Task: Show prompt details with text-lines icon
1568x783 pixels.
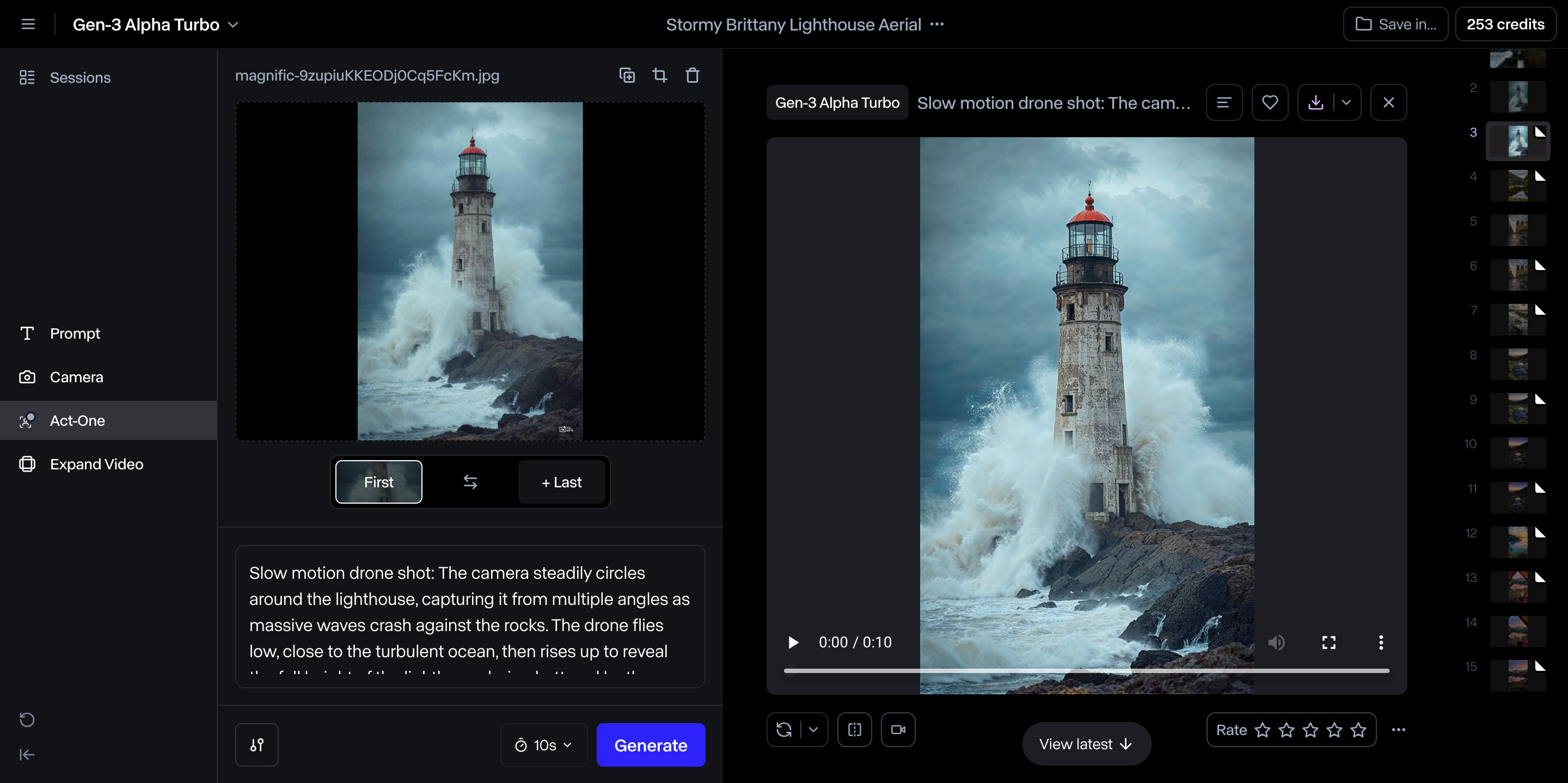Action: [x=1223, y=102]
